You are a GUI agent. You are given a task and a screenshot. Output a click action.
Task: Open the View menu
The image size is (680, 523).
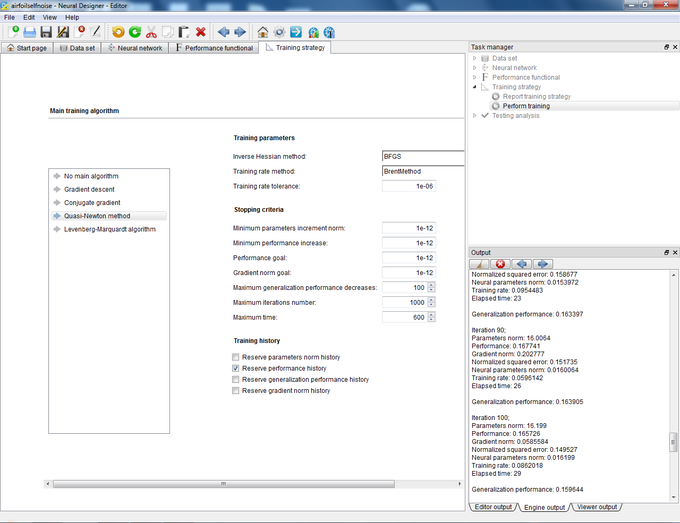pyautogui.click(x=49, y=17)
